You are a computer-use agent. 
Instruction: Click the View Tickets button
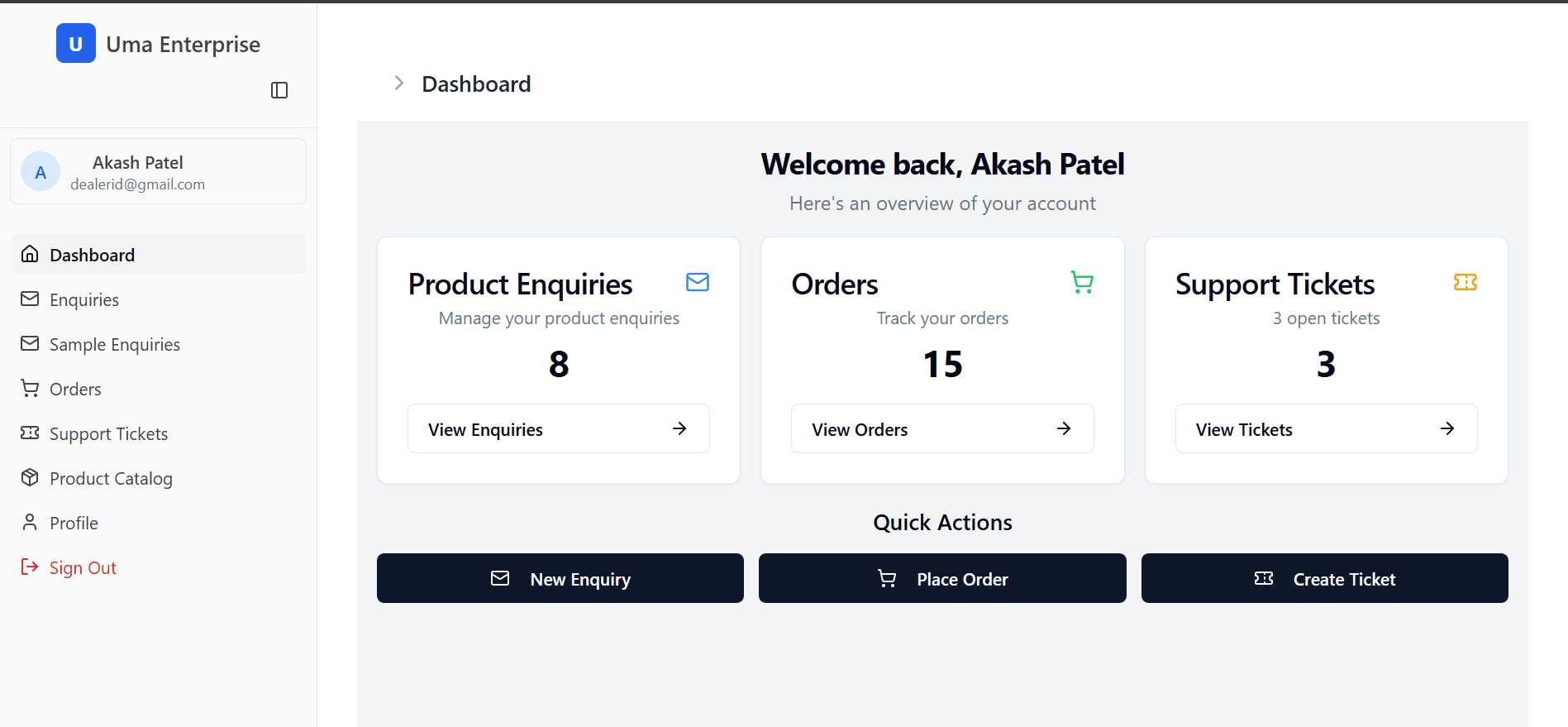1326,428
